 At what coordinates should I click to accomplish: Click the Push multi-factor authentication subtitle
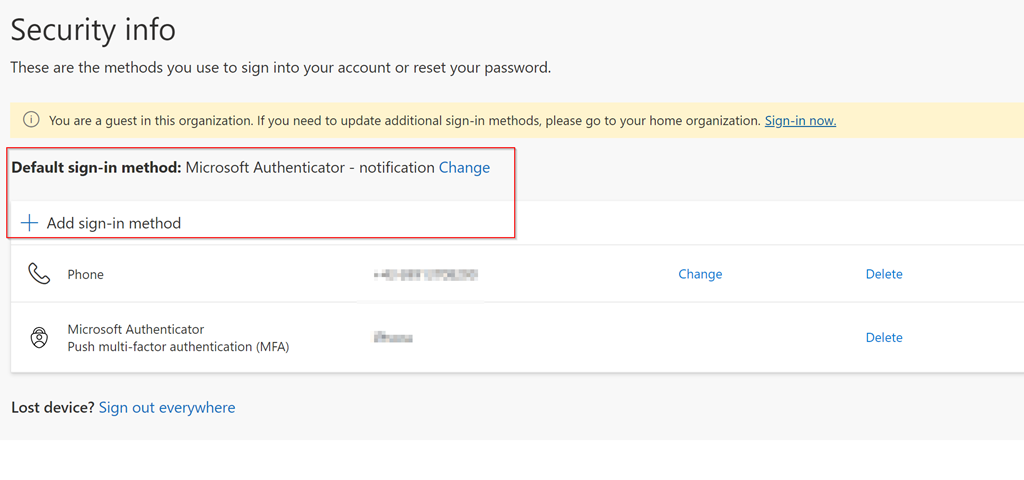(178, 347)
